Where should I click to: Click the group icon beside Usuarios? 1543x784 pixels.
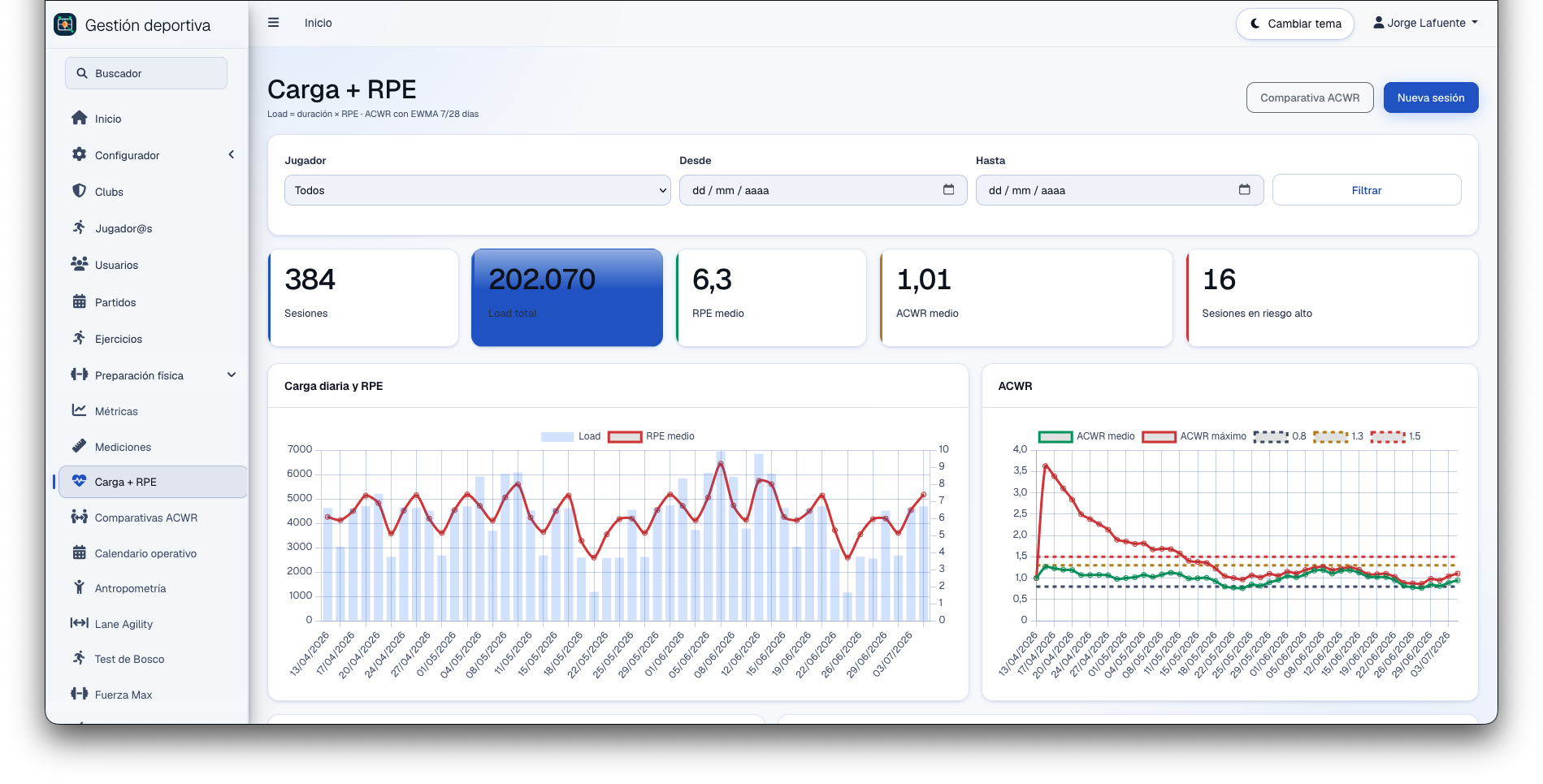(79, 264)
